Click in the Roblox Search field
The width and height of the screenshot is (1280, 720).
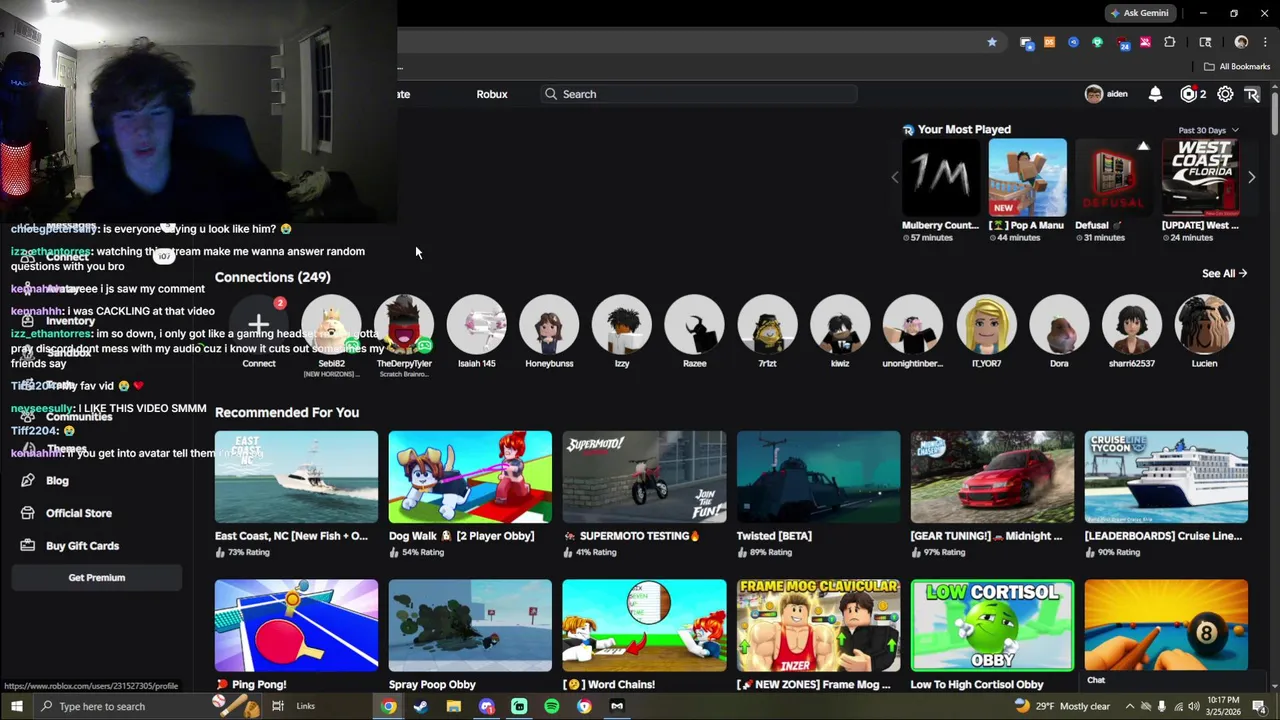click(697, 94)
